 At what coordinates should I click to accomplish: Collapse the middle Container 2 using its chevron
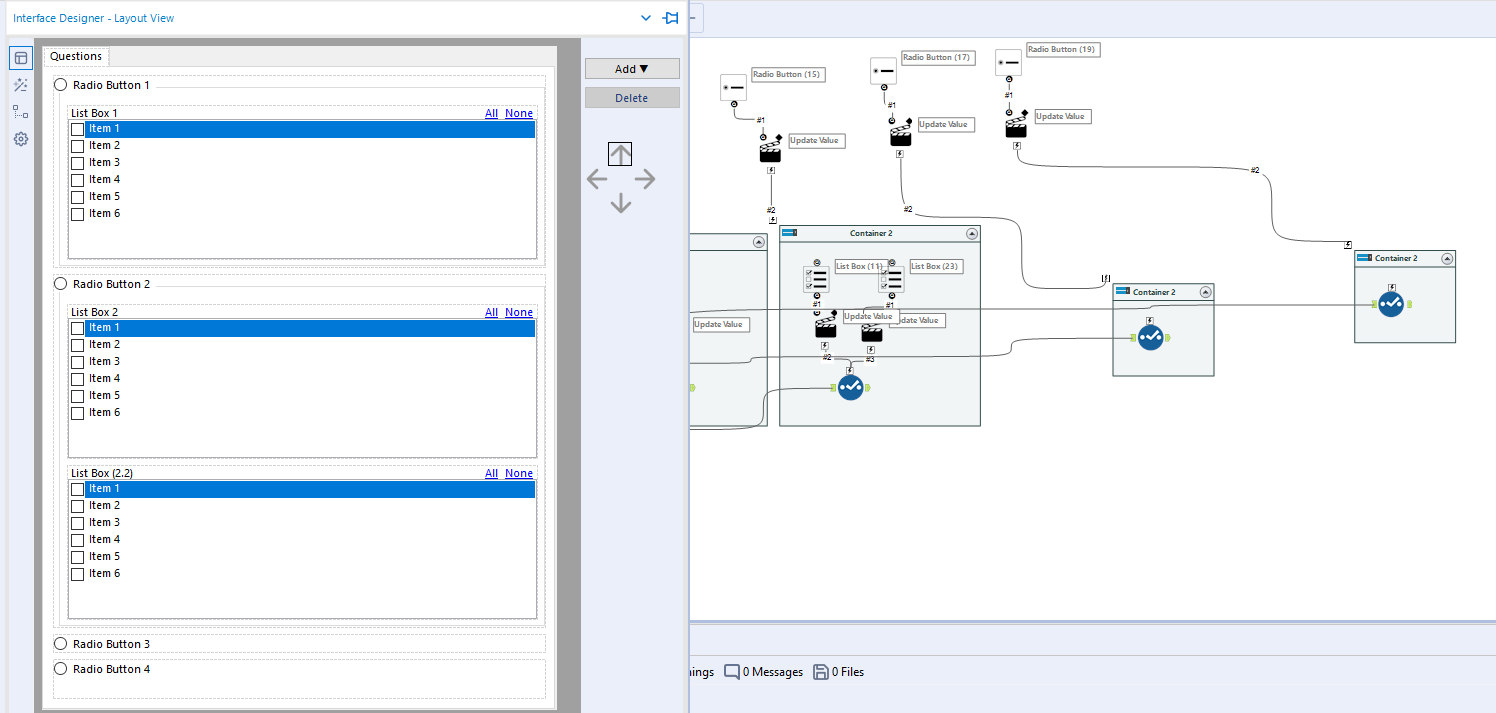click(971, 233)
